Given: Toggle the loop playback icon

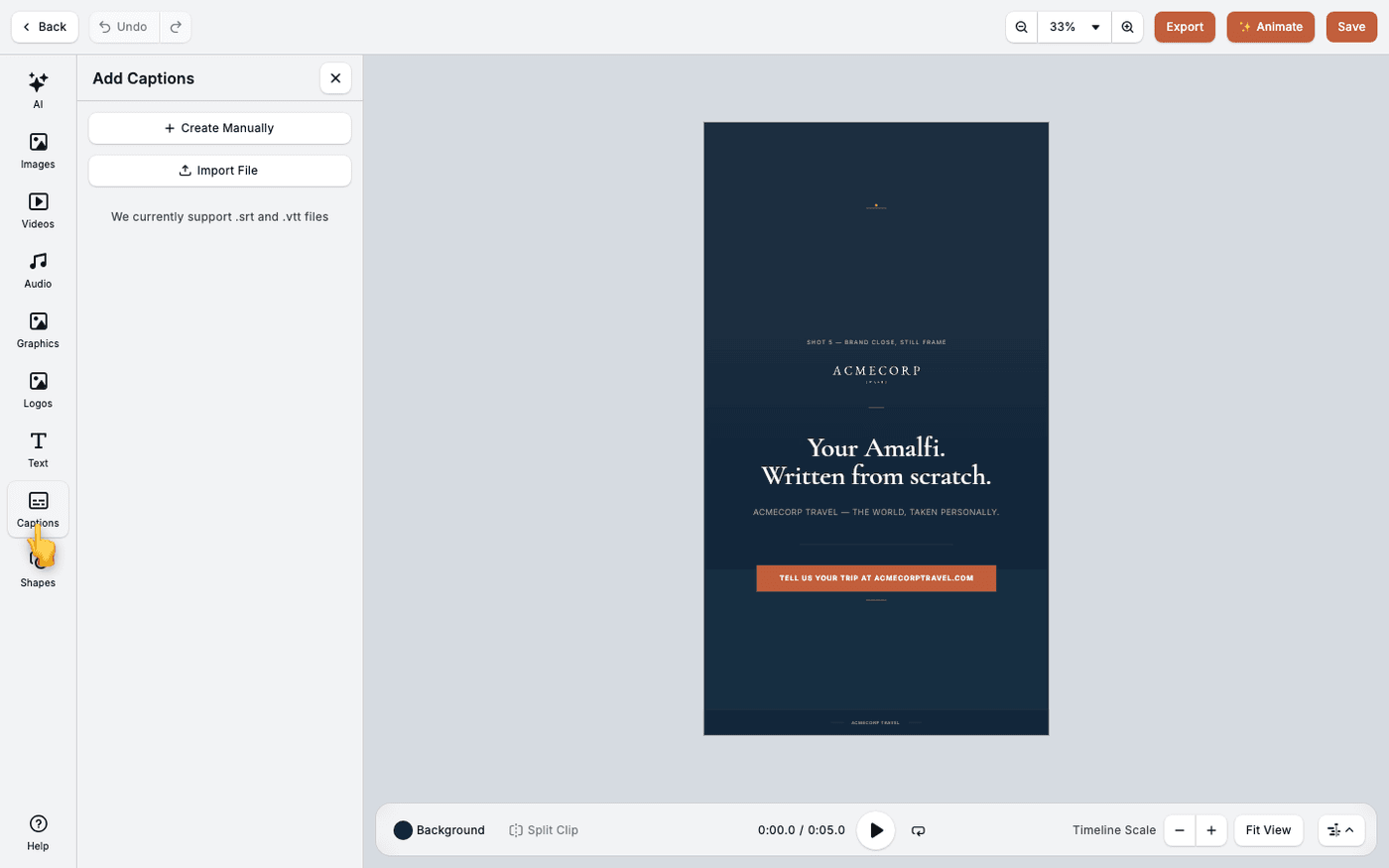Looking at the screenshot, I should click(919, 830).
